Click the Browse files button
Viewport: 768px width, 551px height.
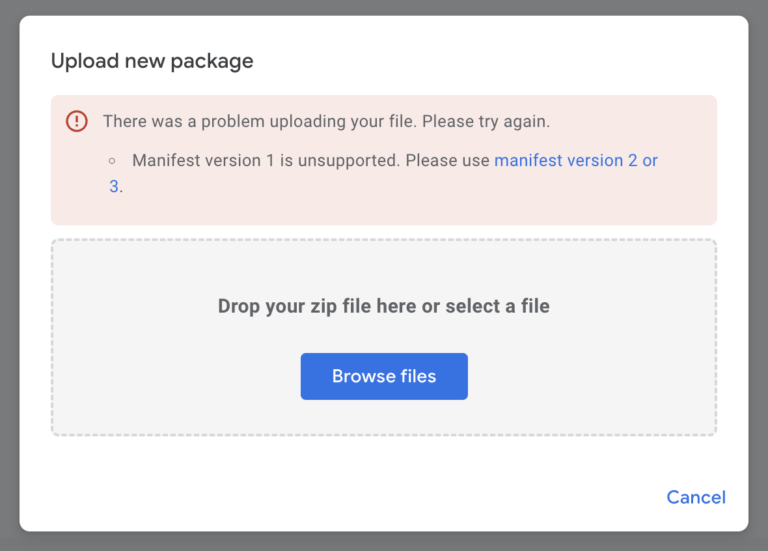click(384, 376)
